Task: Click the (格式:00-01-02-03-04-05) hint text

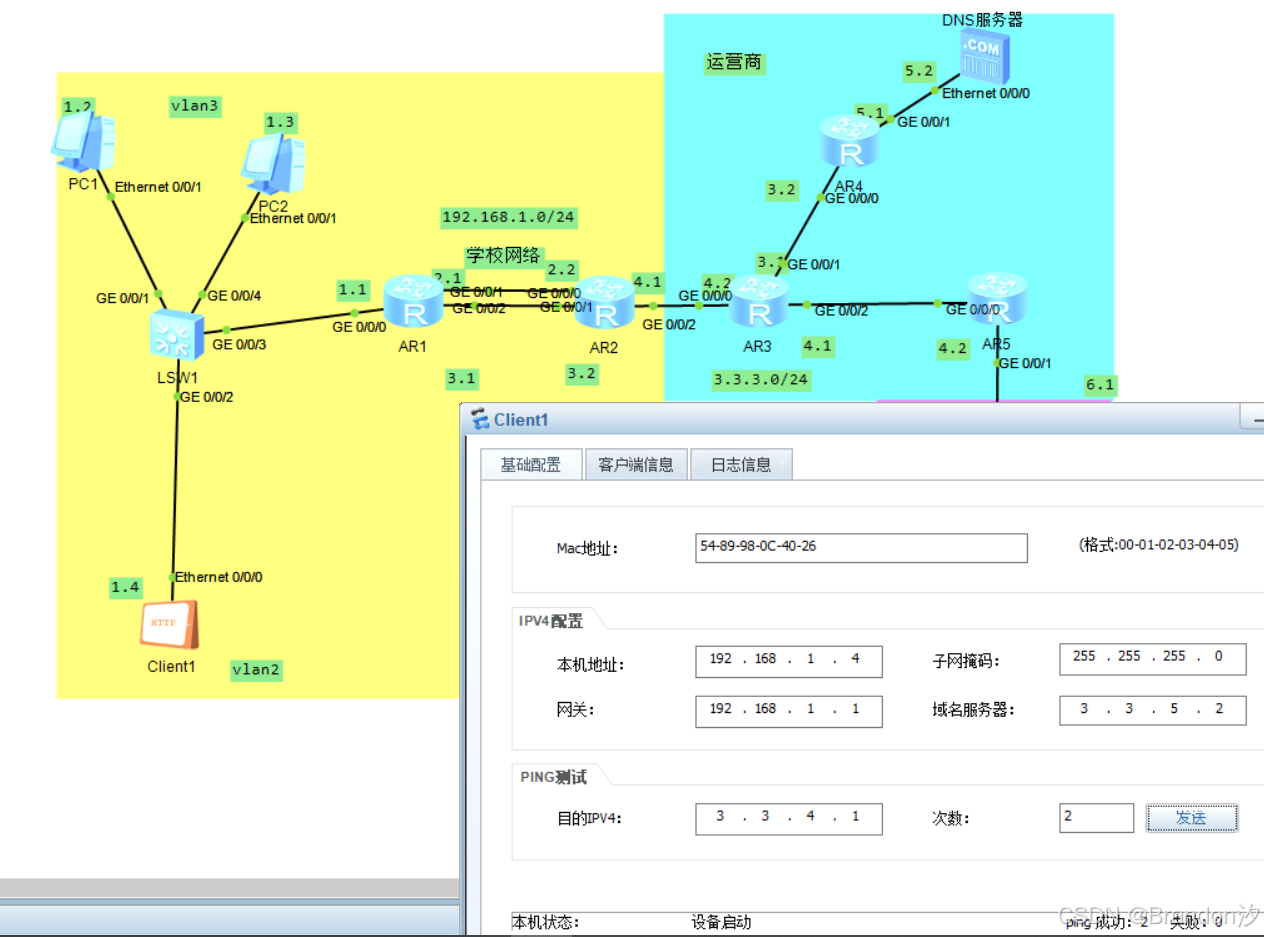Action: pos(1158,545)
